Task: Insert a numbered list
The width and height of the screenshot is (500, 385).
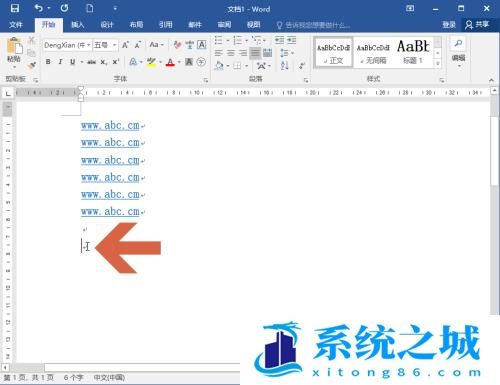Action: (237, 40)
